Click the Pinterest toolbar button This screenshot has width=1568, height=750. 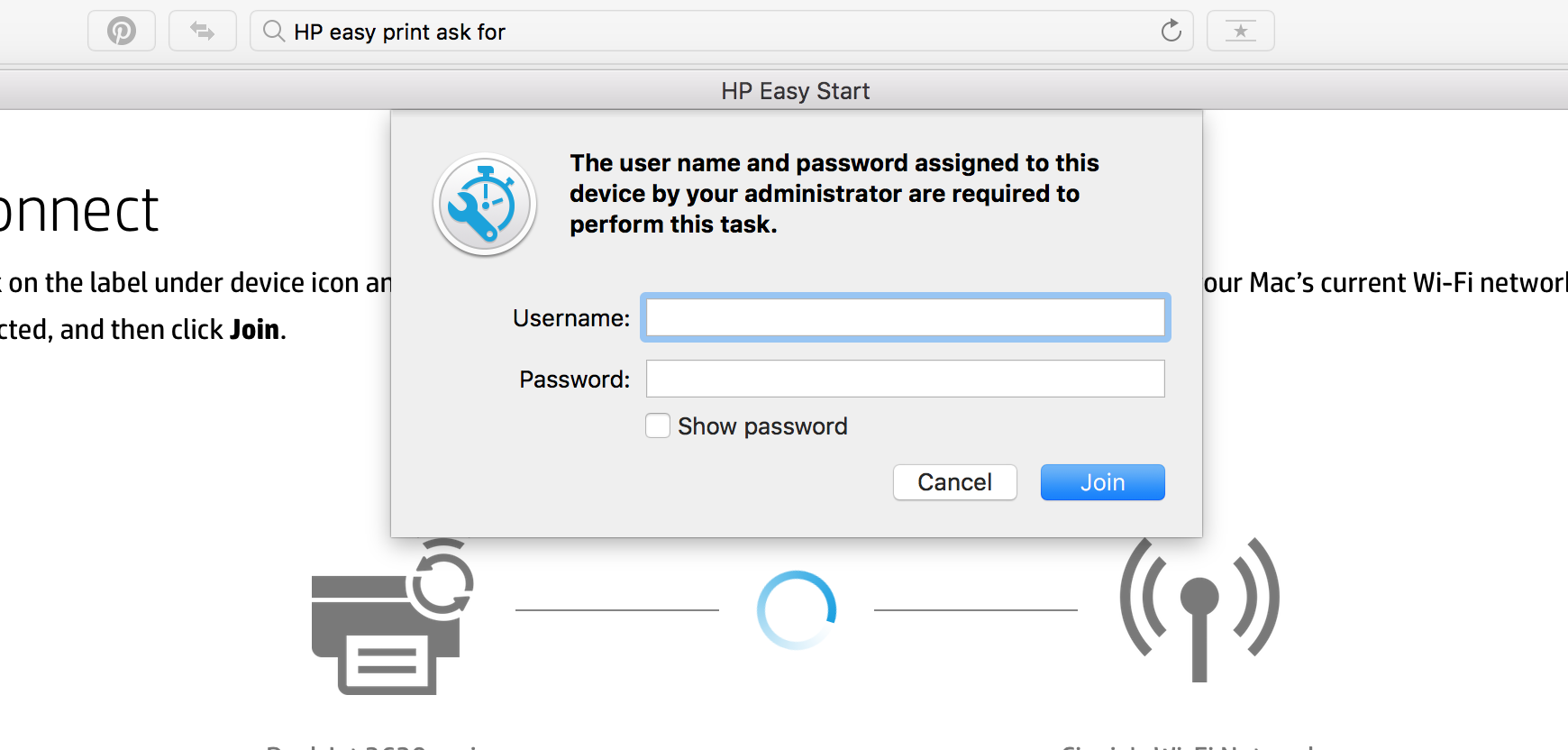coord(122,32)
